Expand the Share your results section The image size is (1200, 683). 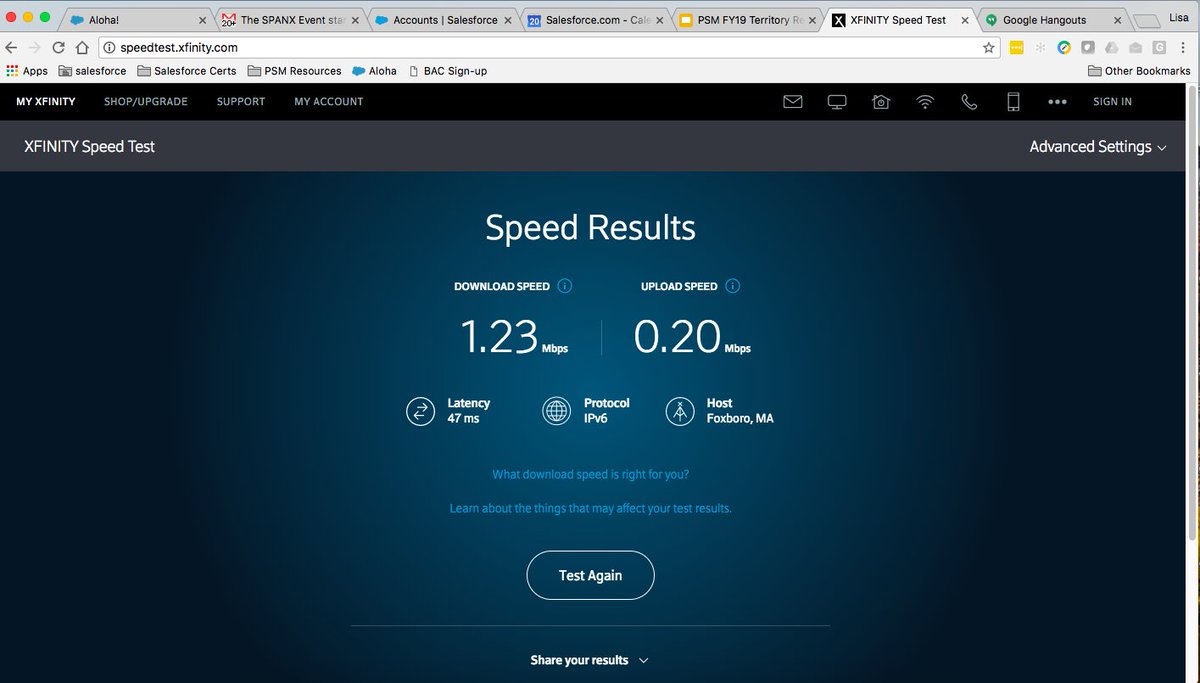pos(590,660)
